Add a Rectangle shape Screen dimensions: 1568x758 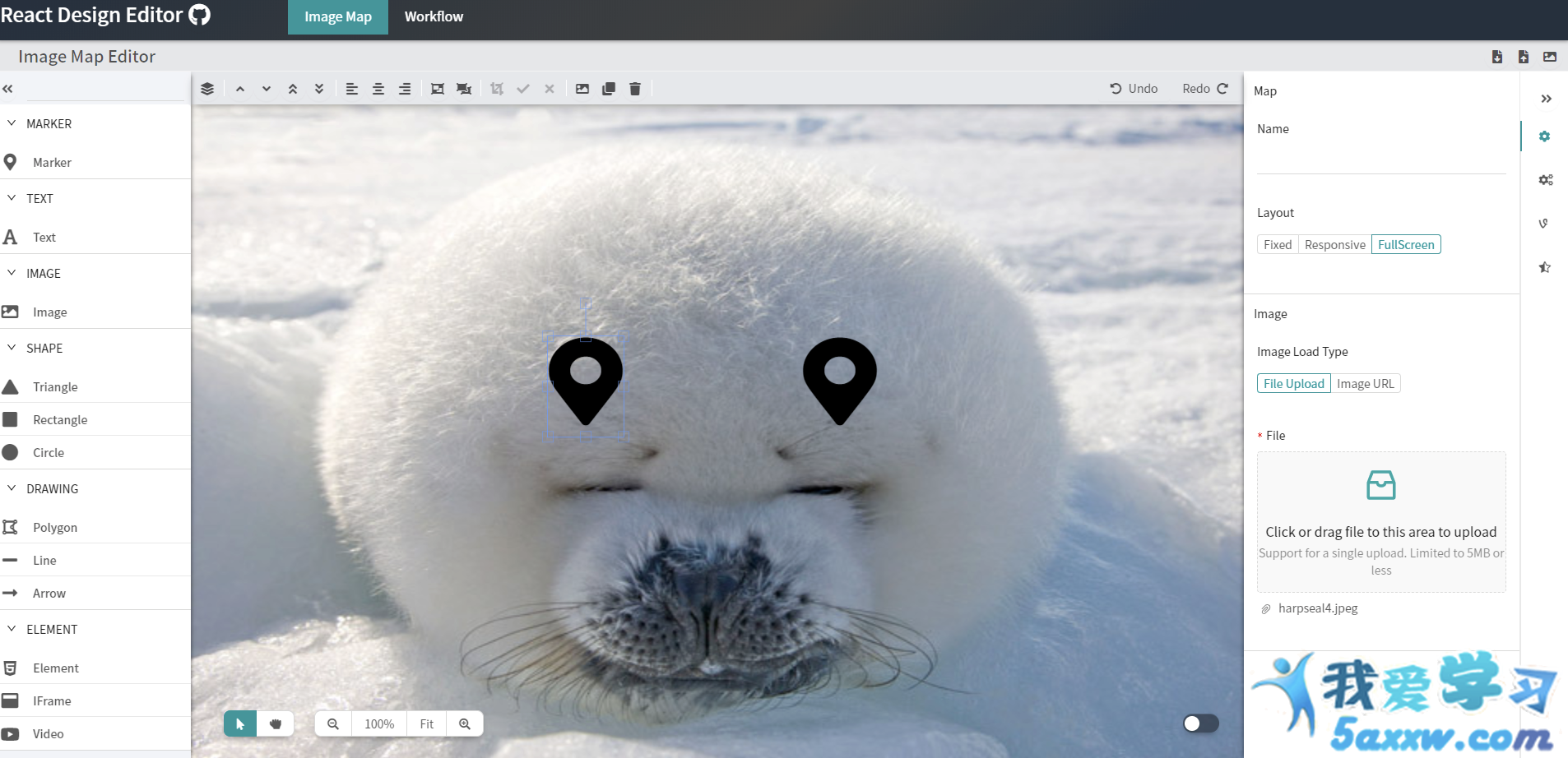[95, 420]
